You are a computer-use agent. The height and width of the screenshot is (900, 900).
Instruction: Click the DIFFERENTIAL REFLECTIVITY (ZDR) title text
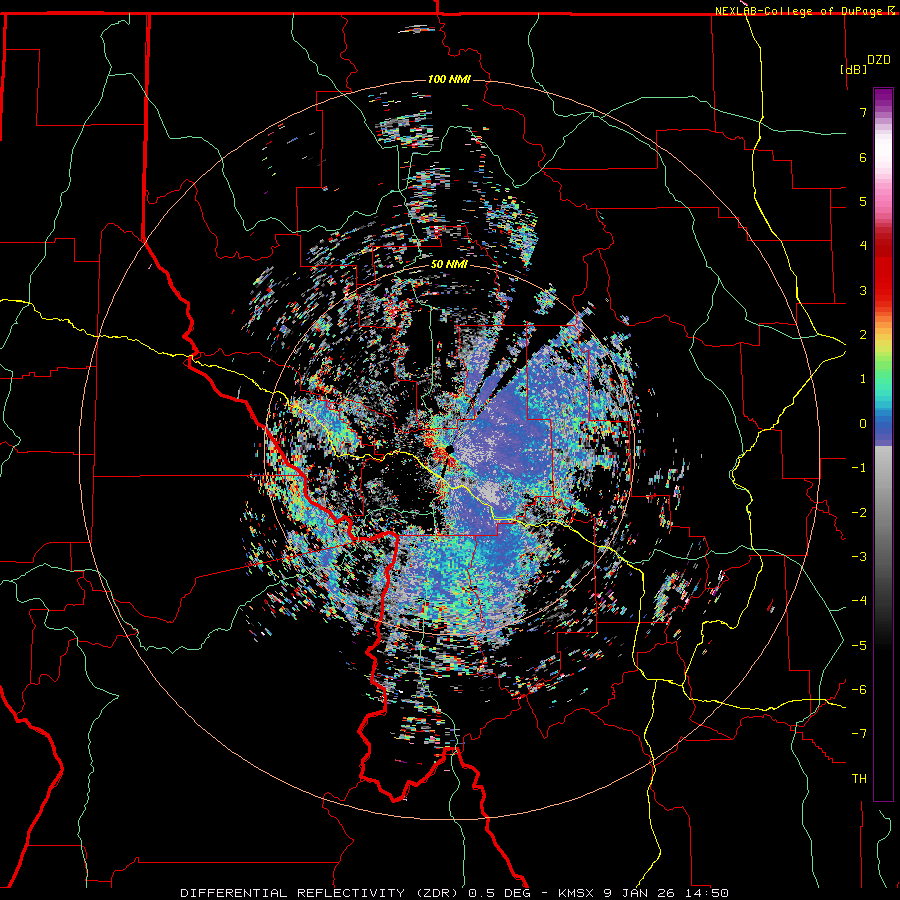coord(322,893)
